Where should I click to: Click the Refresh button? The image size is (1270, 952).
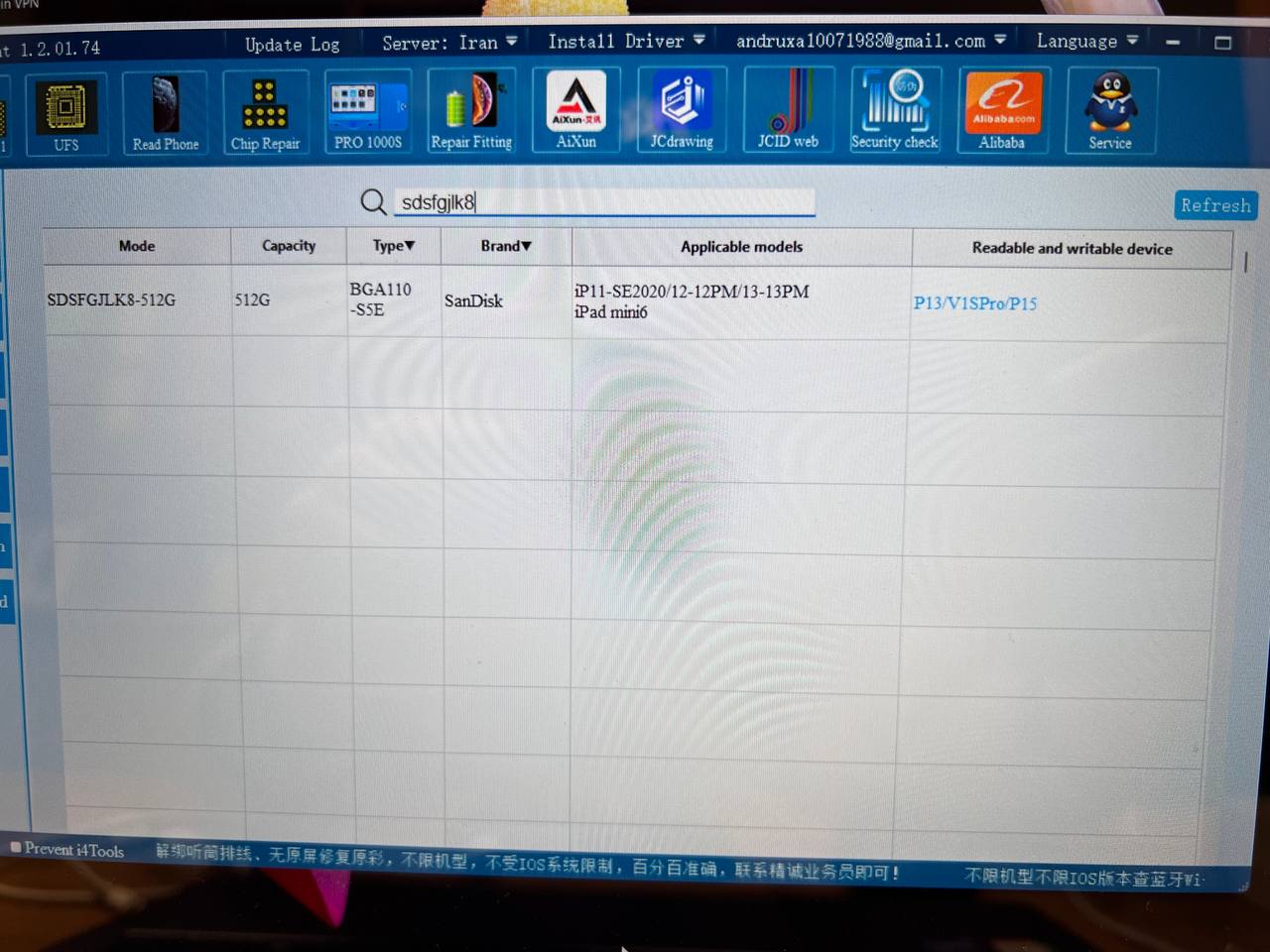(1216, 205)
